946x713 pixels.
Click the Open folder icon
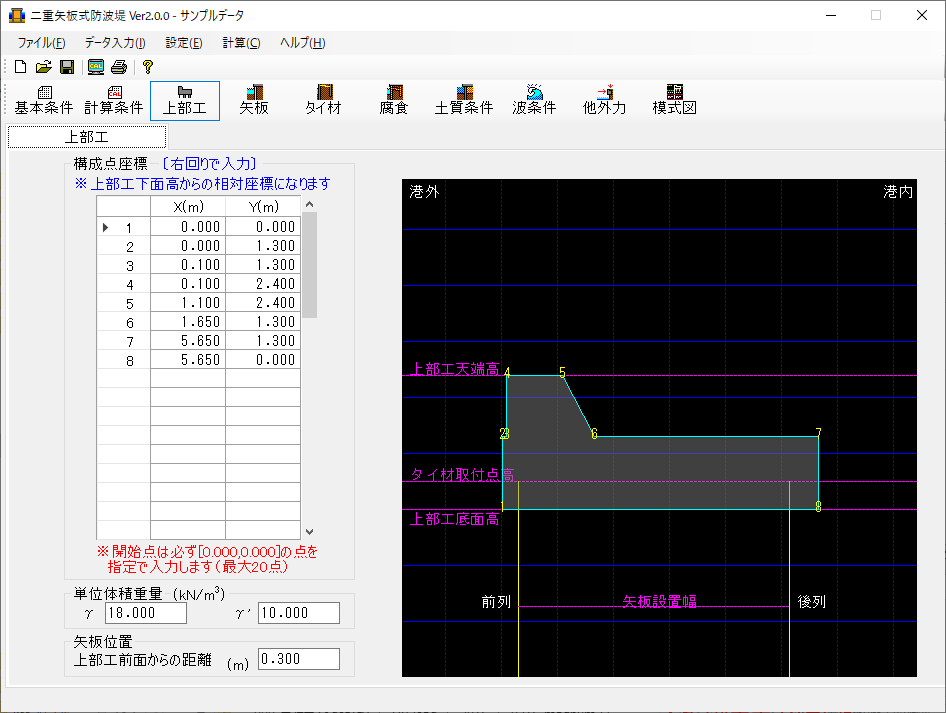click(43, 66)
